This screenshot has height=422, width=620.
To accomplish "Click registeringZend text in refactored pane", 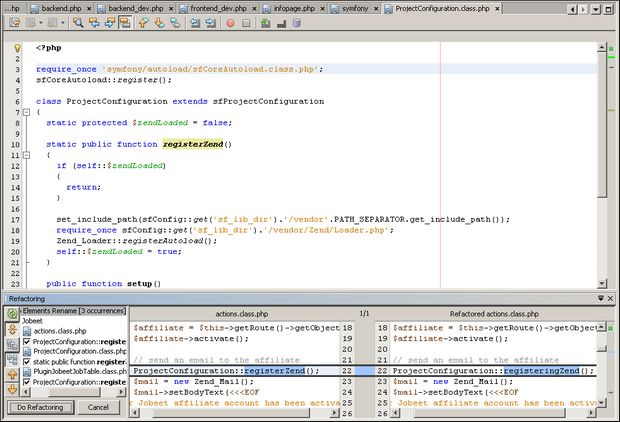I will (x=541, y=371).
